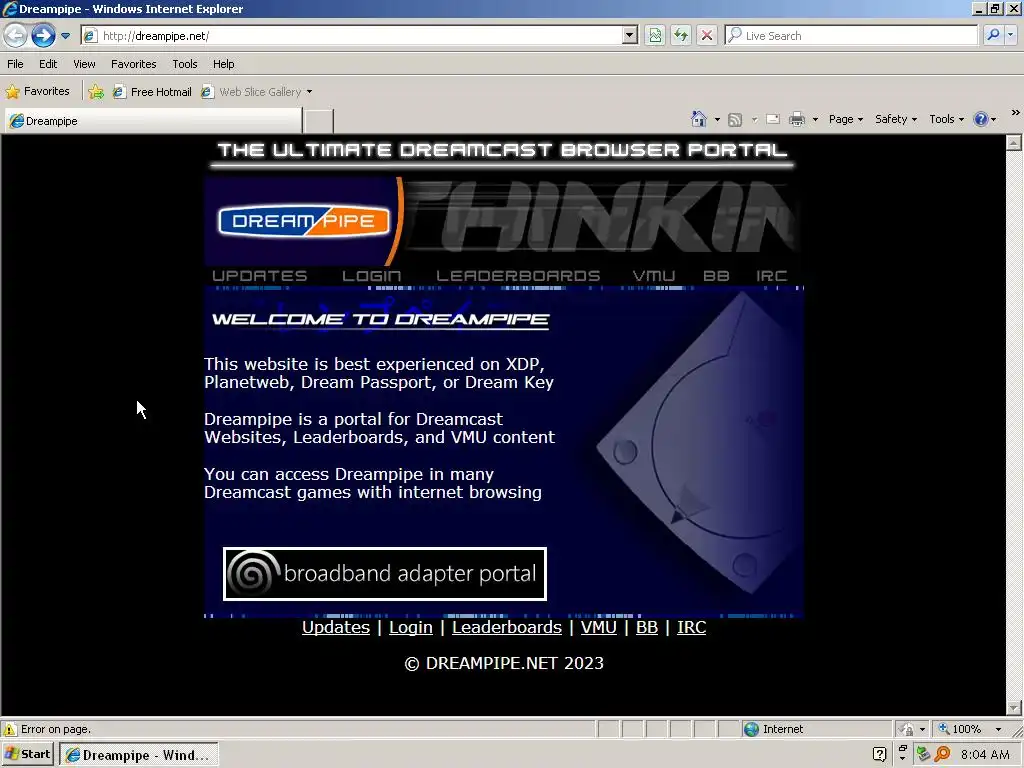Image resolution: width=1024 pixels, height=768 pixels.
Task: Open the recent pages dropdown arrow
Action: tap(65, 36)
